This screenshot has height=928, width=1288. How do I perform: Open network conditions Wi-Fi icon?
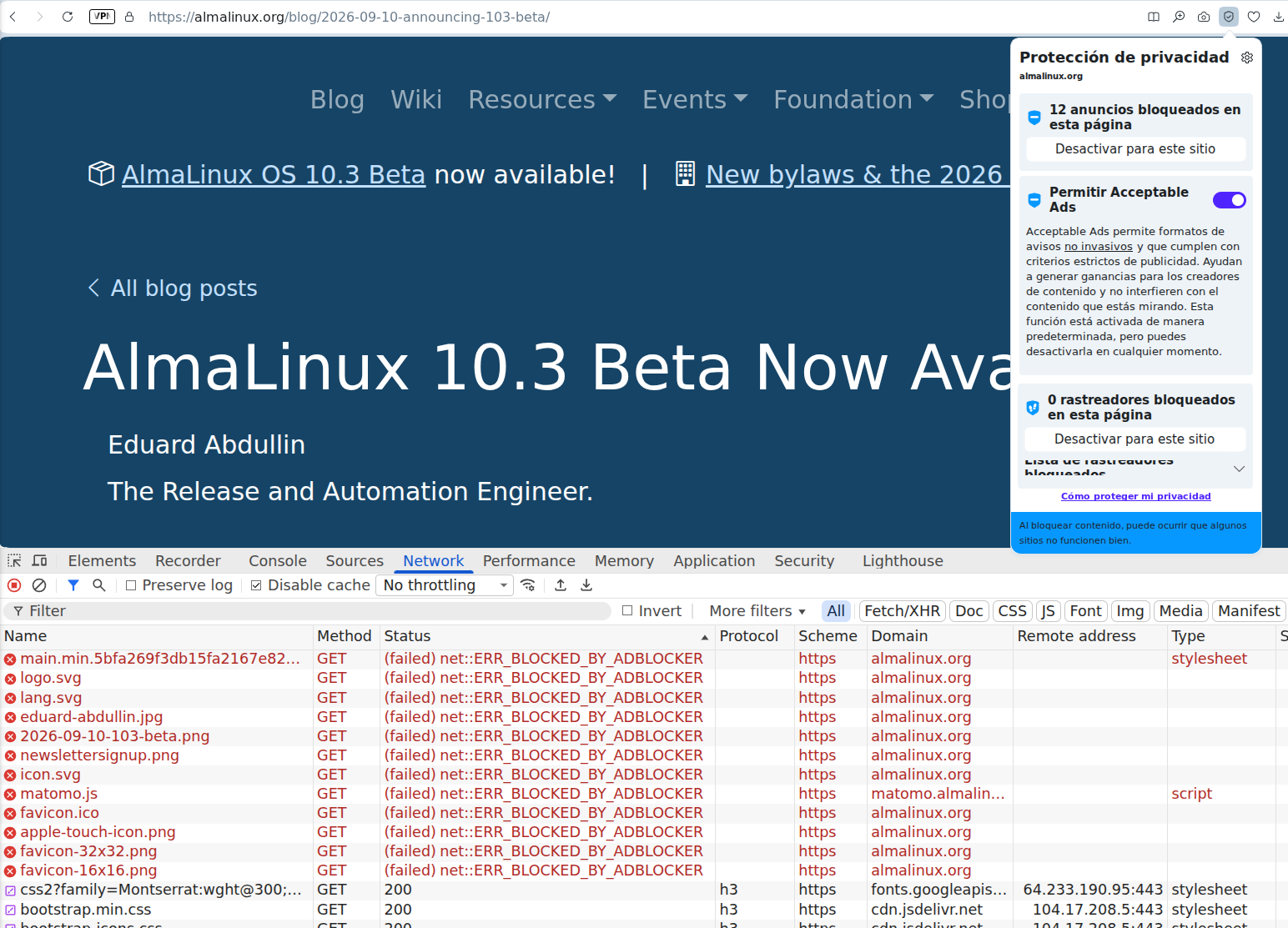(528, 585)
